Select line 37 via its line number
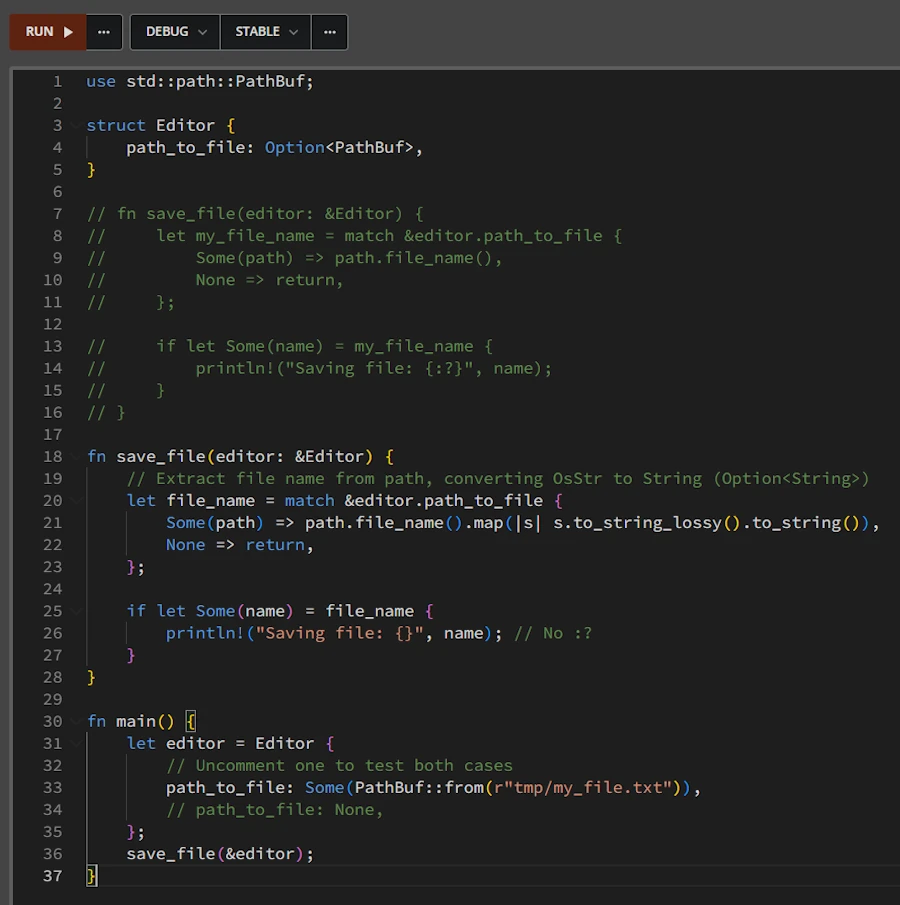The width and height of the screenshot is (900, 905). 52,876
